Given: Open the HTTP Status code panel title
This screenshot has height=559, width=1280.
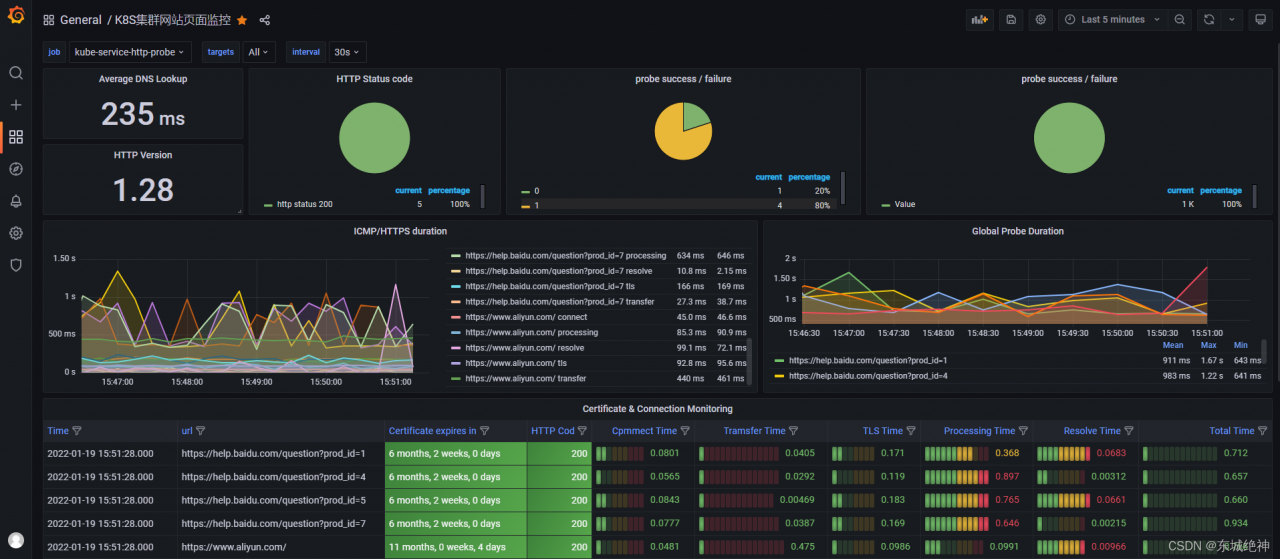Looking at the screenshot, I should 374,79.
